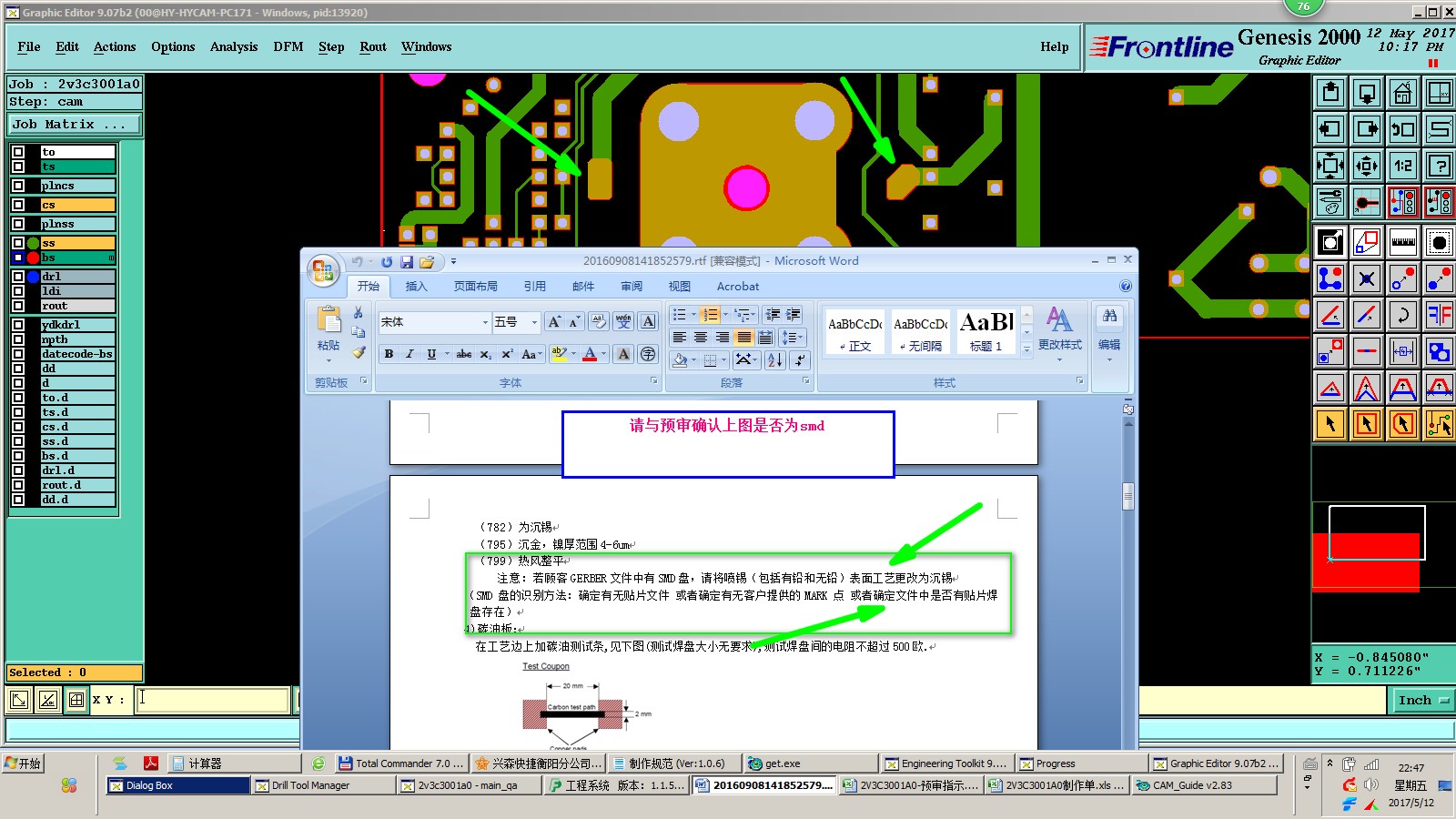
Task: Open Drill Tool Manager from taskbar
Action: [324, 785]
